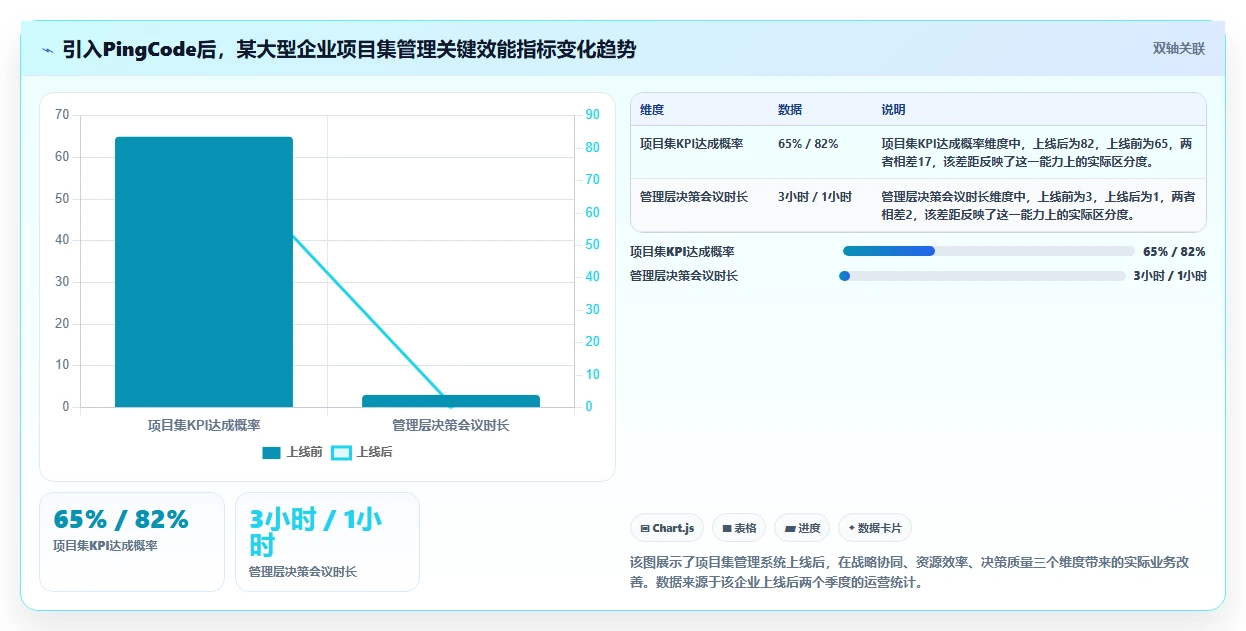The height and width of the screenshot is (631, 1246).
Task: Click the 维度 column header
Action: pyautogui.click(x=652, y=109)
